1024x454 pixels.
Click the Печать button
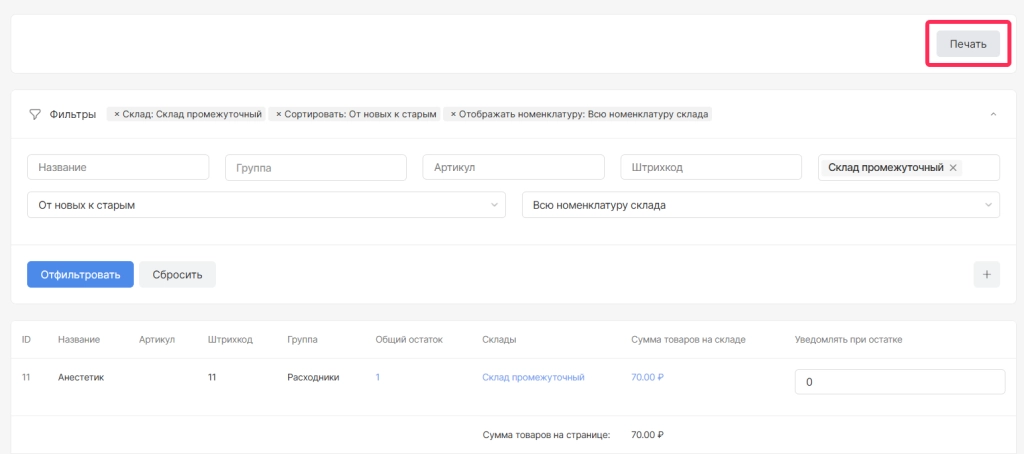tap(967, 44)
